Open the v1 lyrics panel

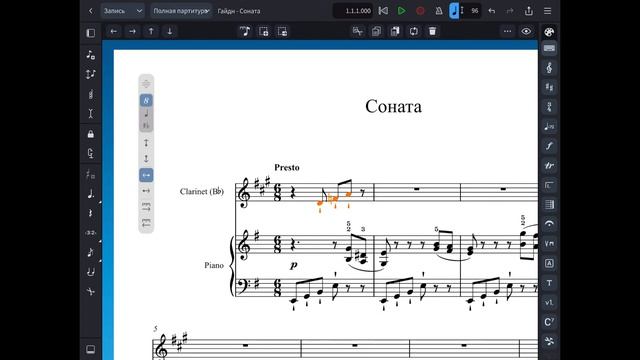pos(549,302)
